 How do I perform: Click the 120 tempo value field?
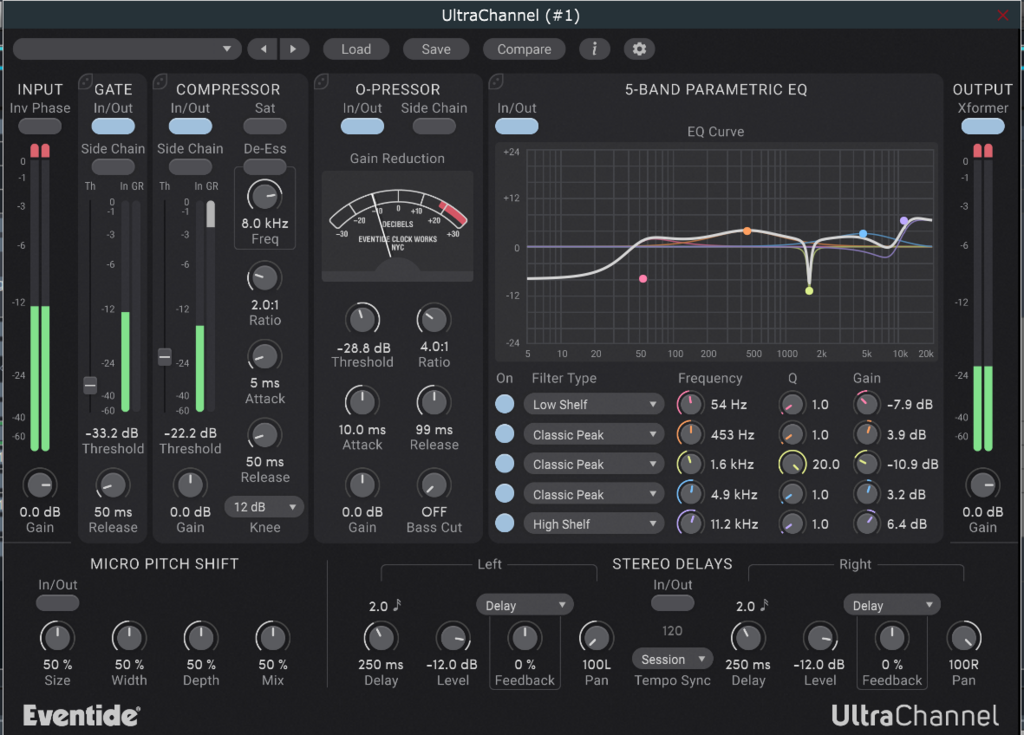[672, 630]
